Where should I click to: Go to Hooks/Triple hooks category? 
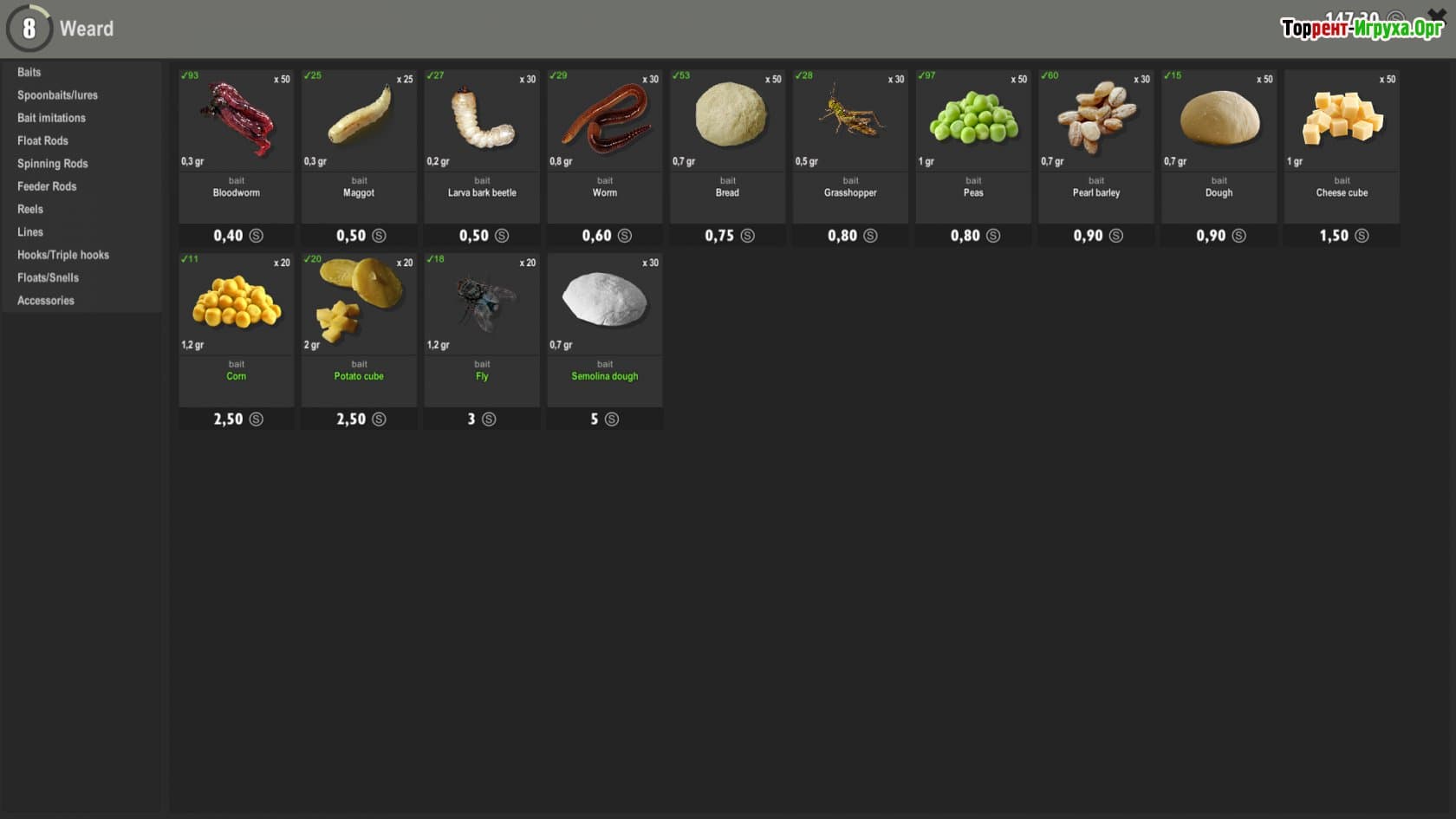pos(63,255)
